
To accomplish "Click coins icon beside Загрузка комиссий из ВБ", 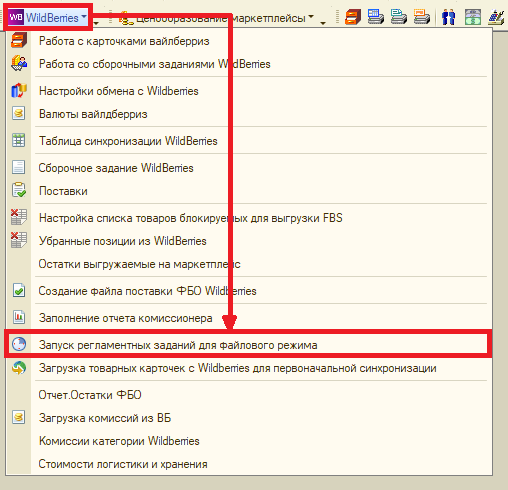I will pyautogui.click(x=19, y=417).
